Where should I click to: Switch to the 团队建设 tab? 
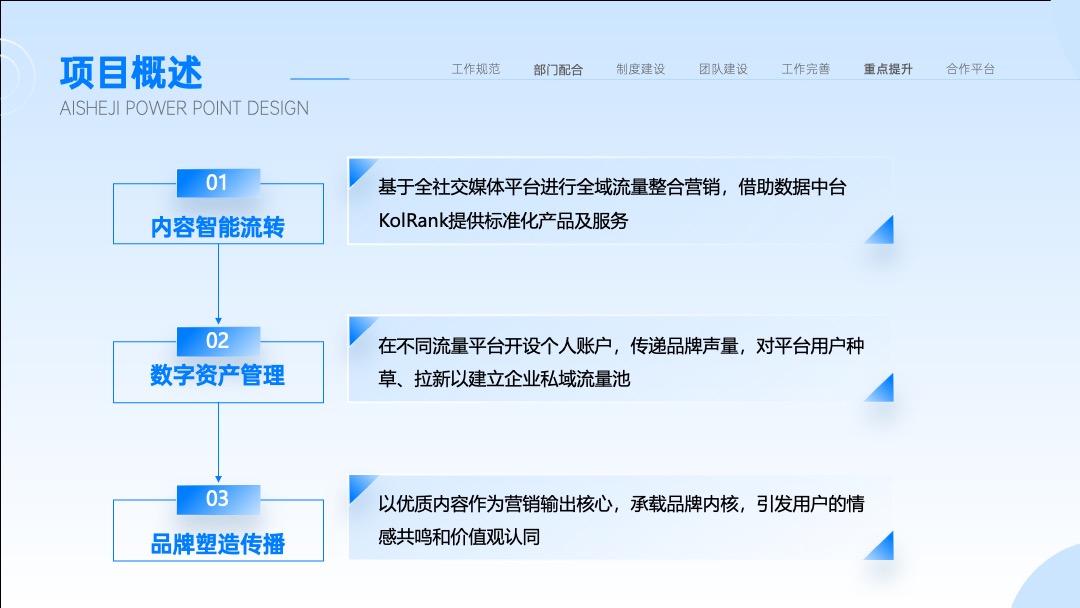tap(723, 69)
